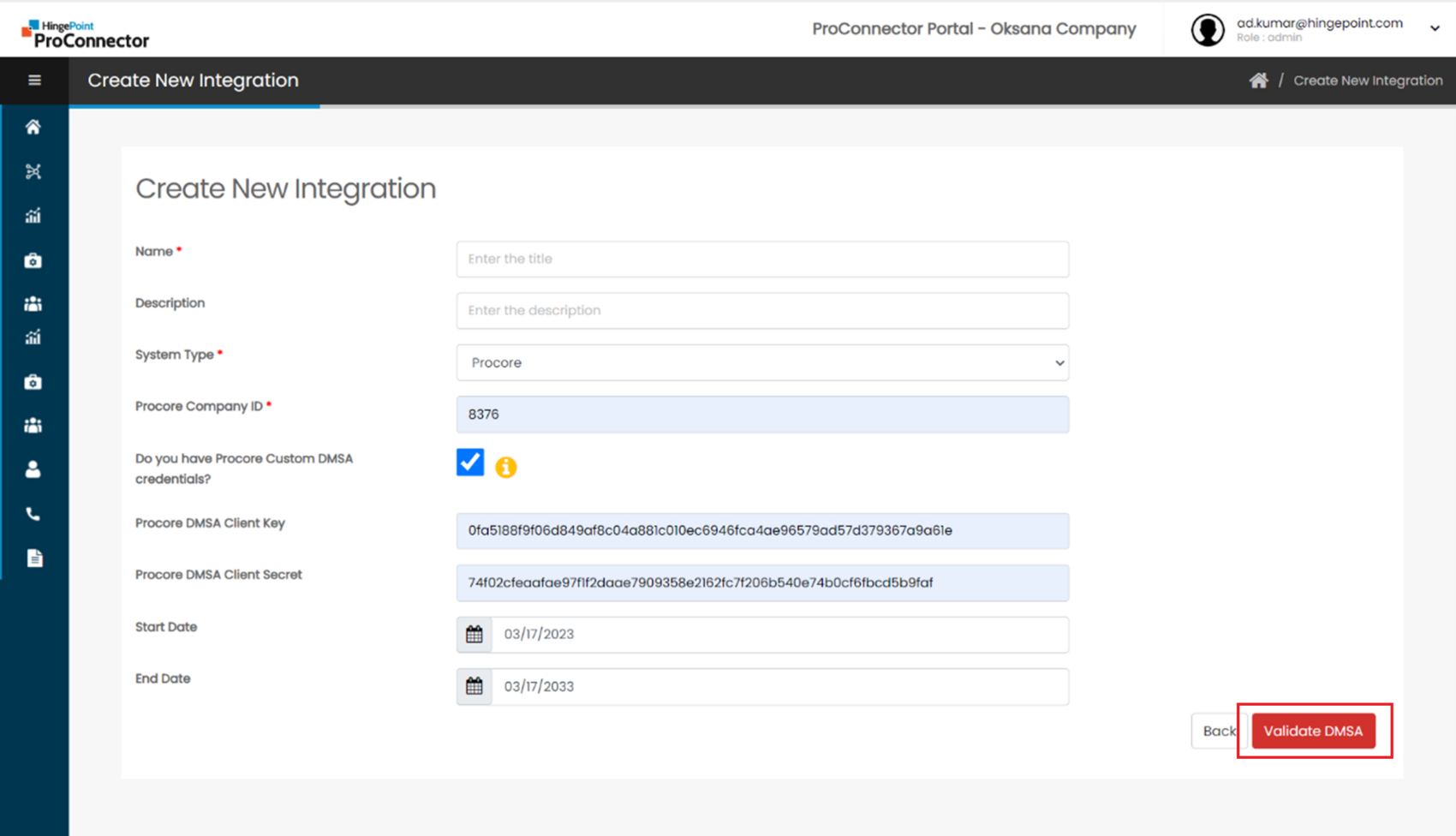Screen dimensions: 1456x836
Task: Open the Start Date calendar icon
Action: pos(474,635)
